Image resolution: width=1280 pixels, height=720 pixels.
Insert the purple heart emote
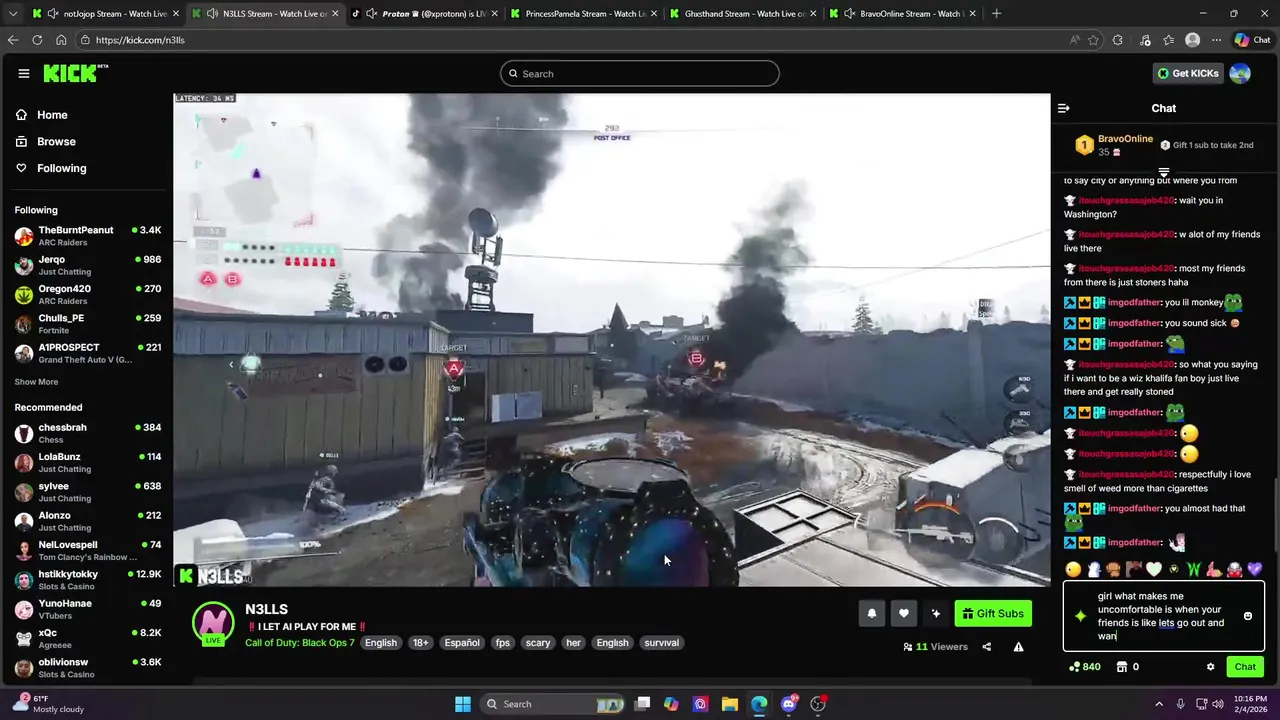[x=1254, y=569]
